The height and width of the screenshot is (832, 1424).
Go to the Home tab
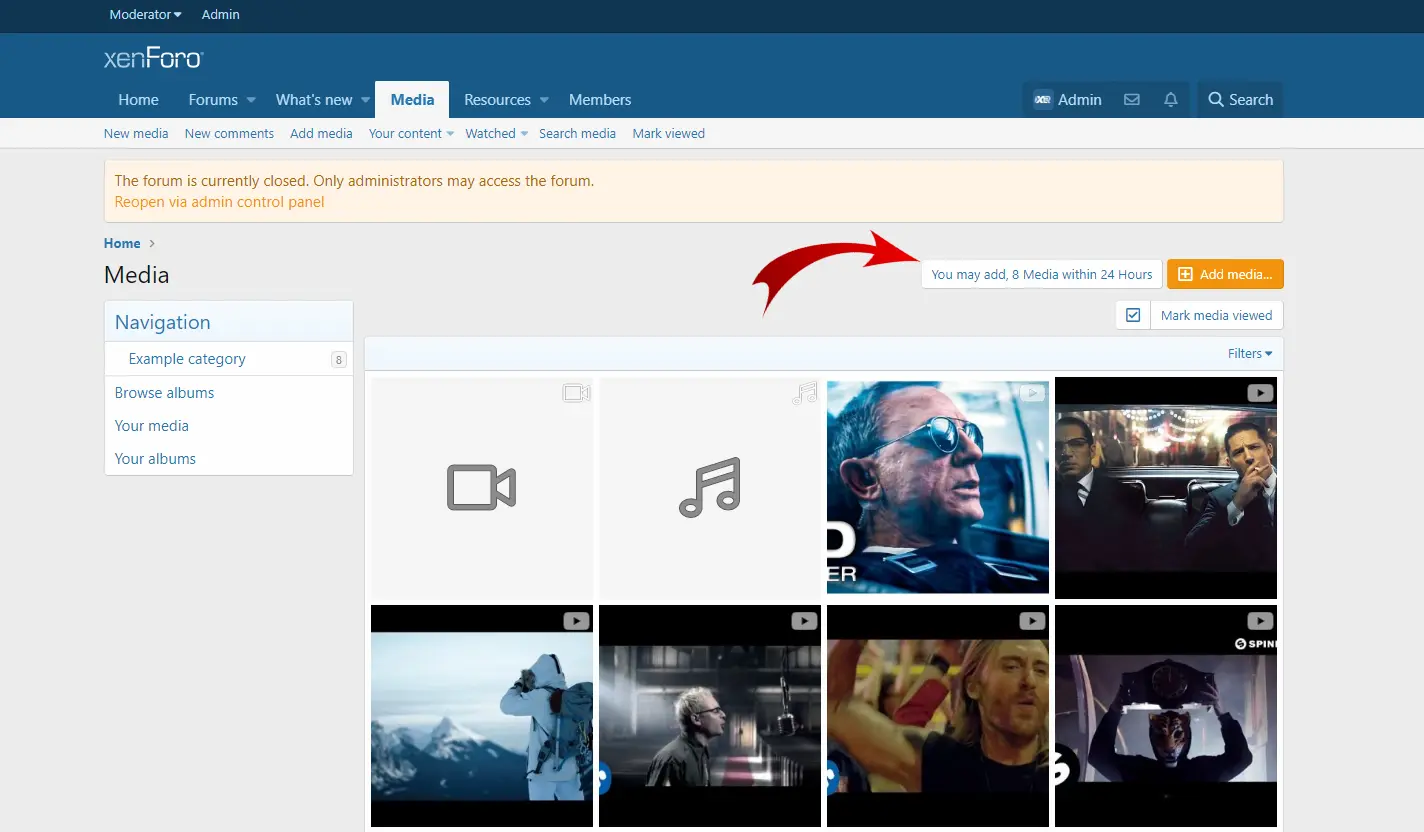tap(138, 100)
